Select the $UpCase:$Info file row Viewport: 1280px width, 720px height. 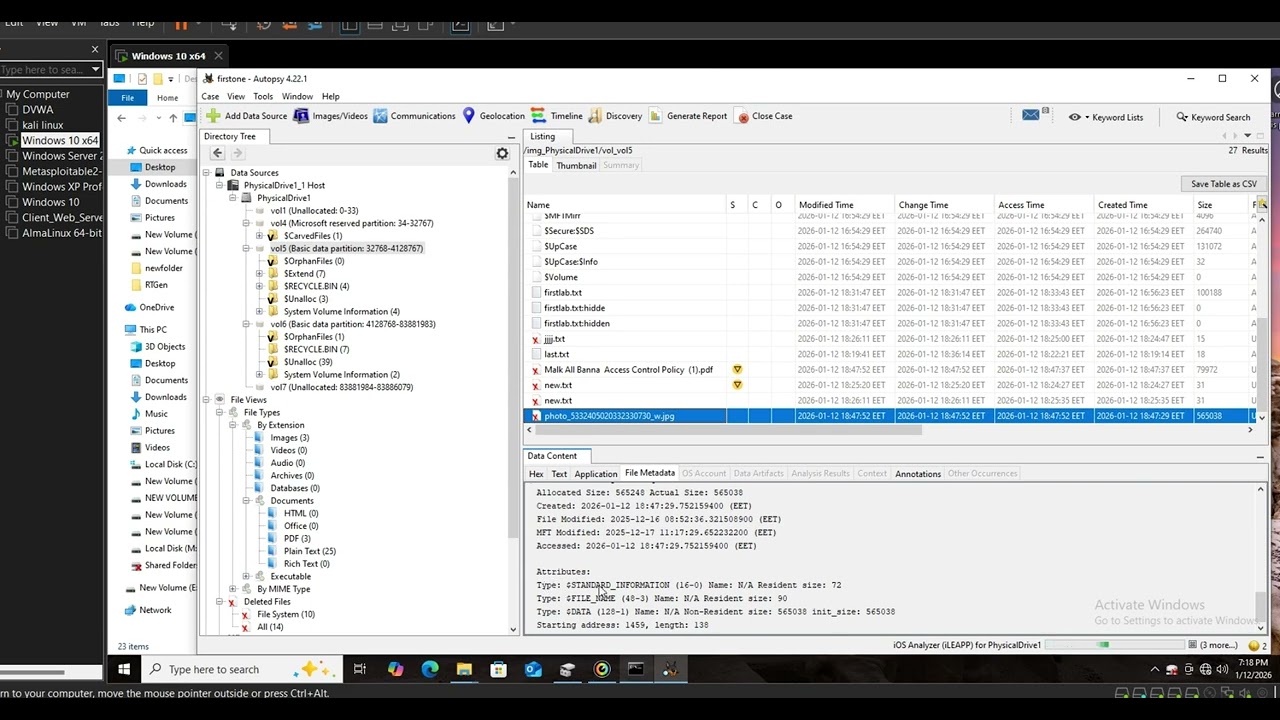pyautogui.click(x=890, y=262)
